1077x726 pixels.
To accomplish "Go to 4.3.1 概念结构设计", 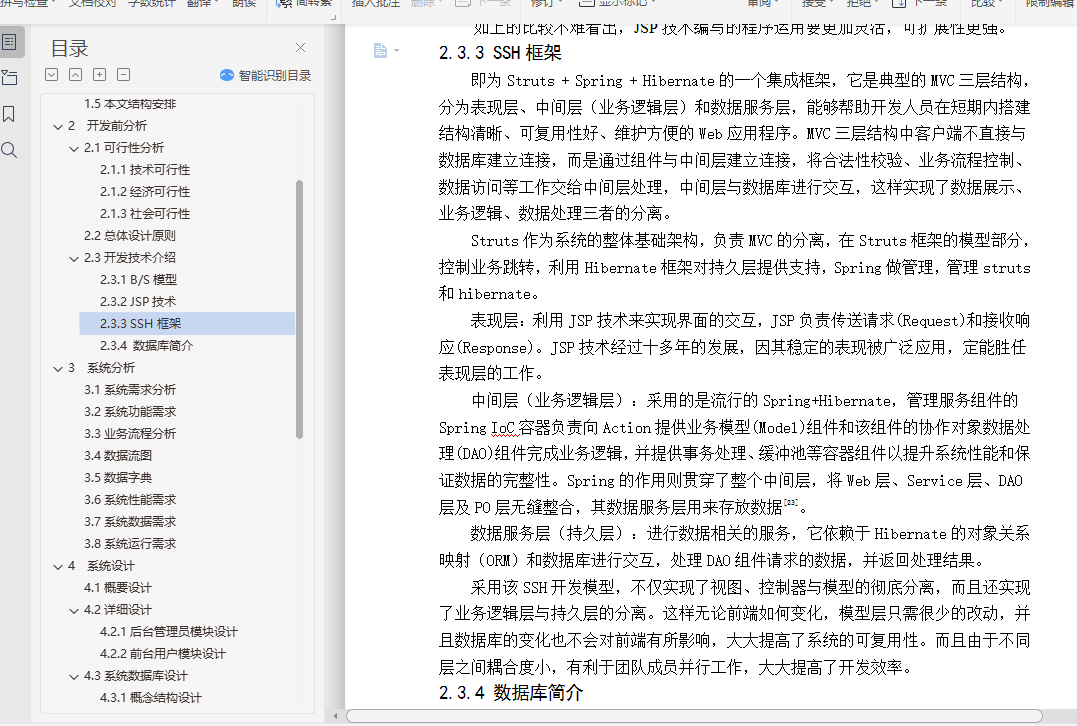I will coord(150,698).
